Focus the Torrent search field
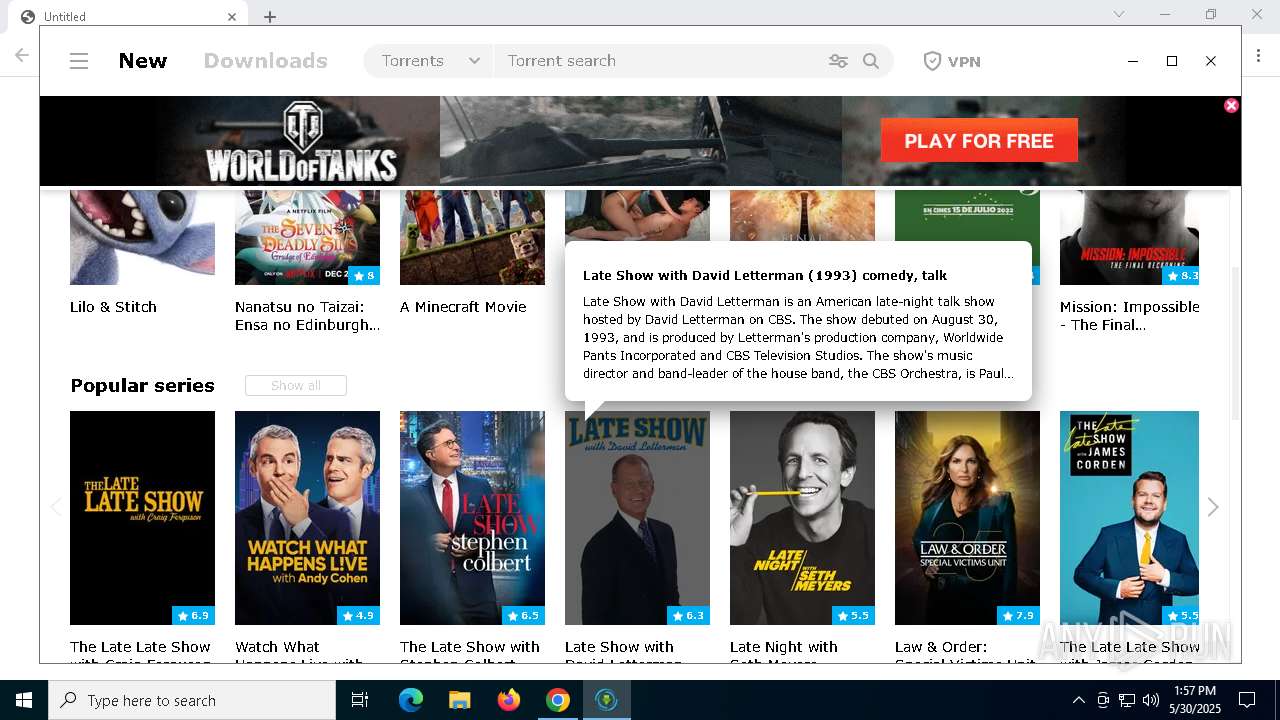Image resolution: width=1280 pixels, height=720 pixels. [x=660, y=61]
